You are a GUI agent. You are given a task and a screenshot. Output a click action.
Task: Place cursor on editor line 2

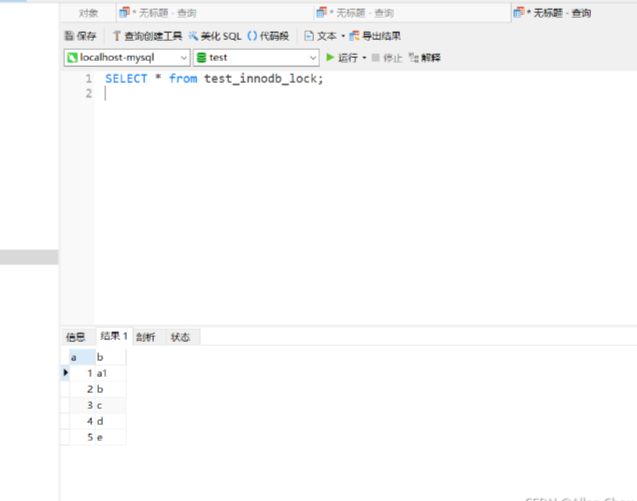pos(366,94)
